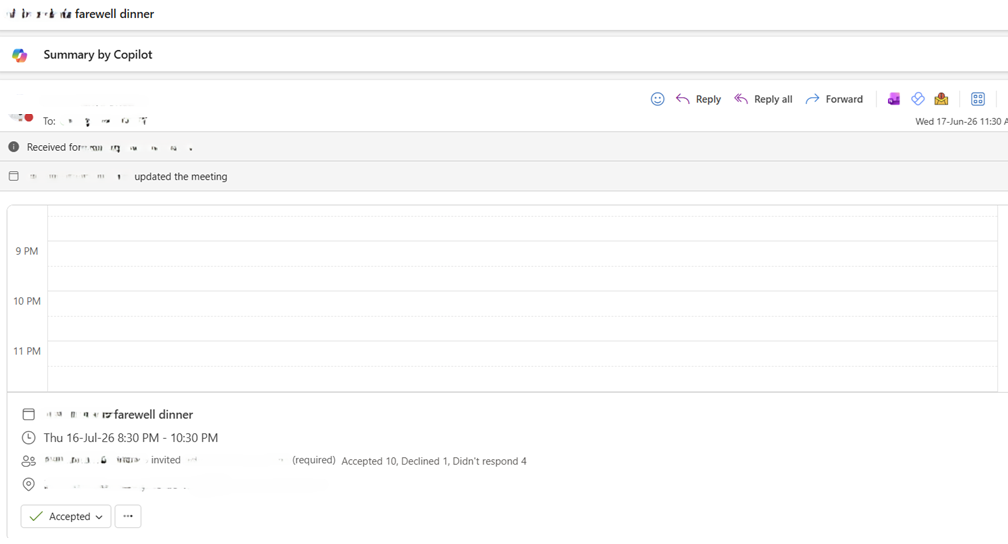
Task: Click the (required) attendee label
Action: (x=314, y=460)
